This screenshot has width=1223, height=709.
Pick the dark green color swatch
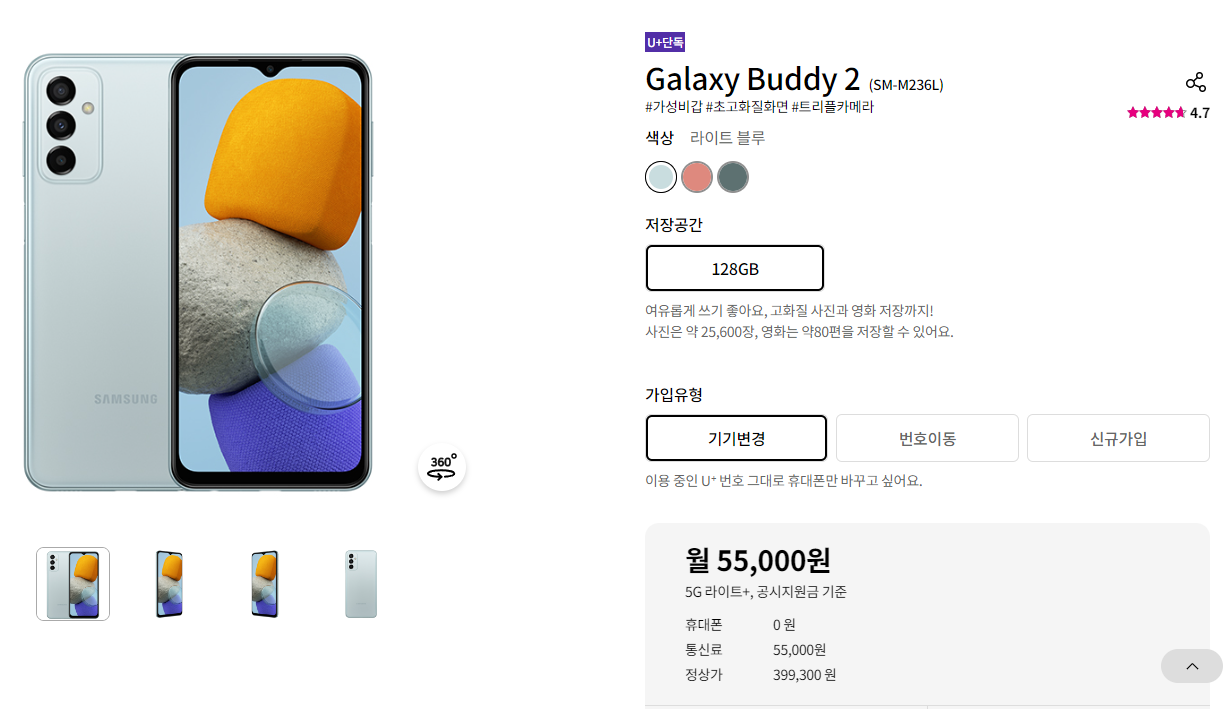pos(733,177)
